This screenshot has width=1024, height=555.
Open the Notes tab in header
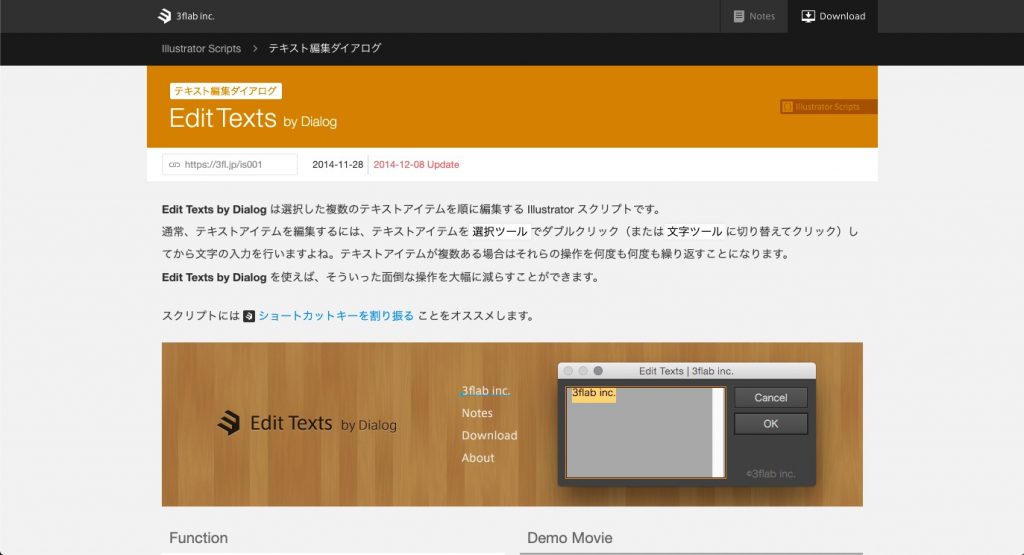click(754, 16)
